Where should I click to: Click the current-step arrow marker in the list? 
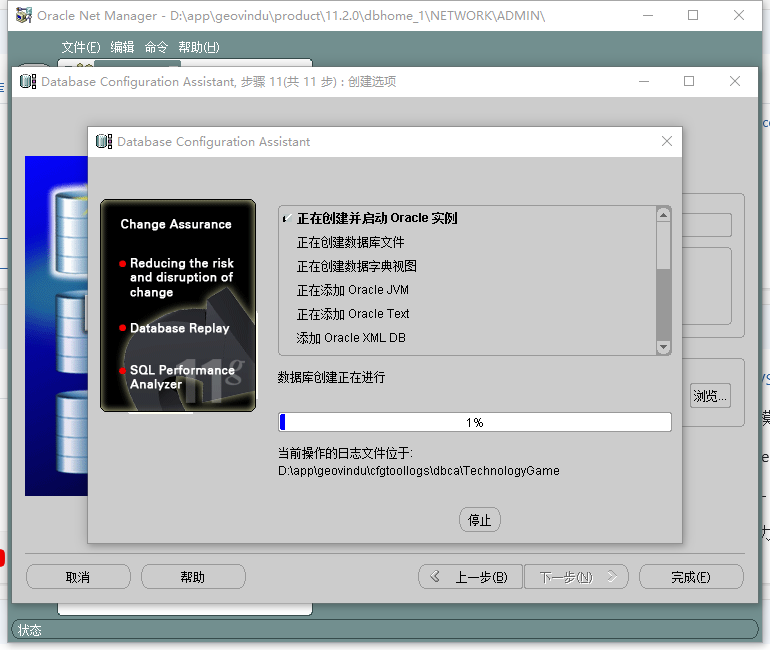[287, 218]
